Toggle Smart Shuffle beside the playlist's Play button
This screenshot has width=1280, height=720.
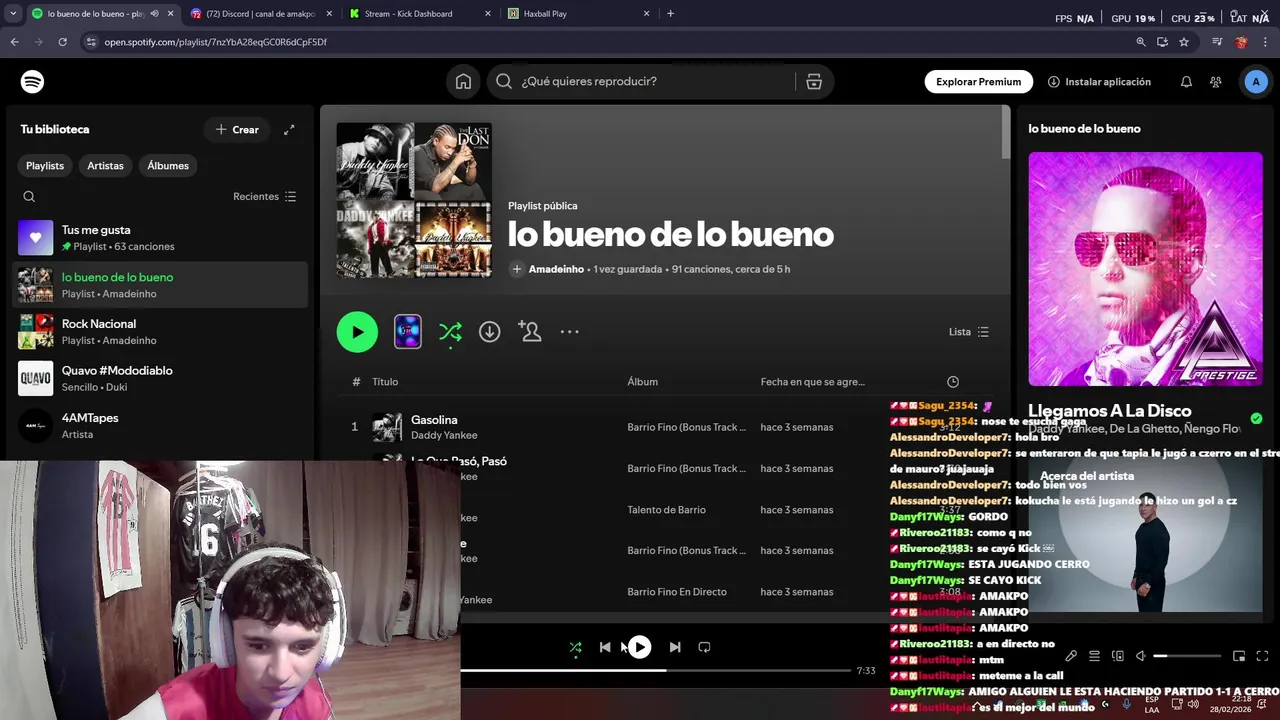(x=450, y=332)
